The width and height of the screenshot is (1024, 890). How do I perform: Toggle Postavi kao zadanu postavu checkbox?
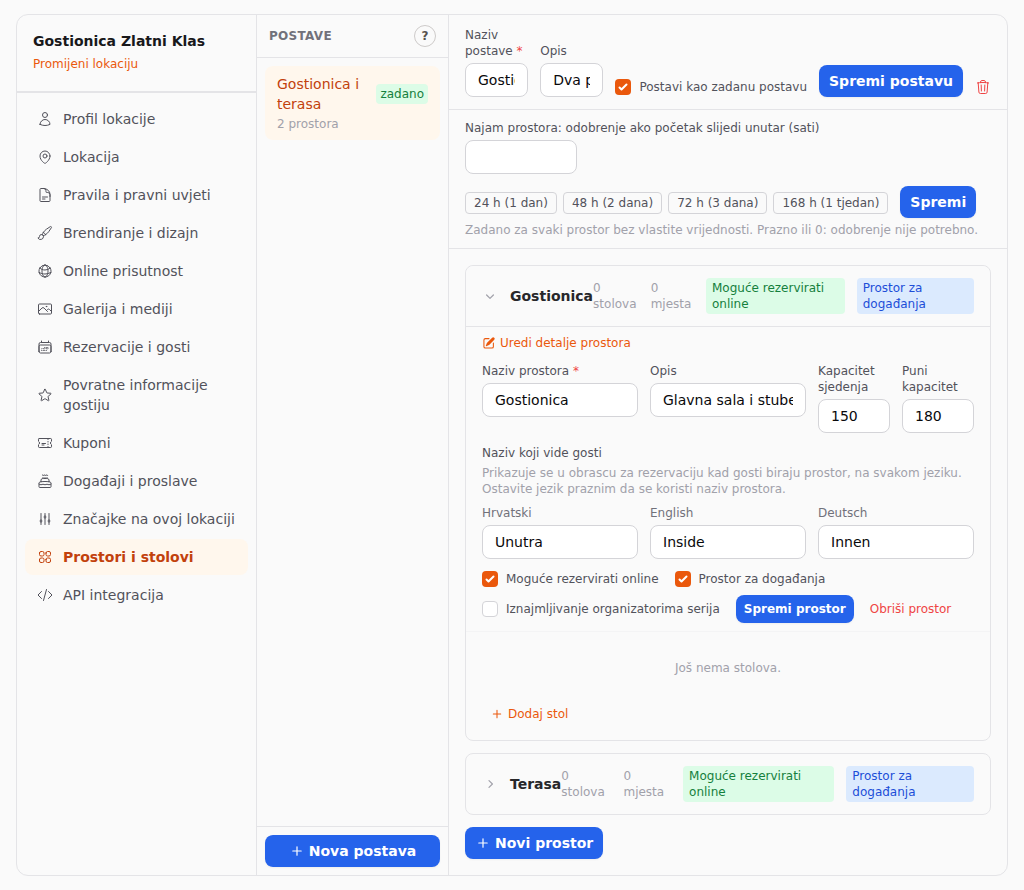pos(623,87)
